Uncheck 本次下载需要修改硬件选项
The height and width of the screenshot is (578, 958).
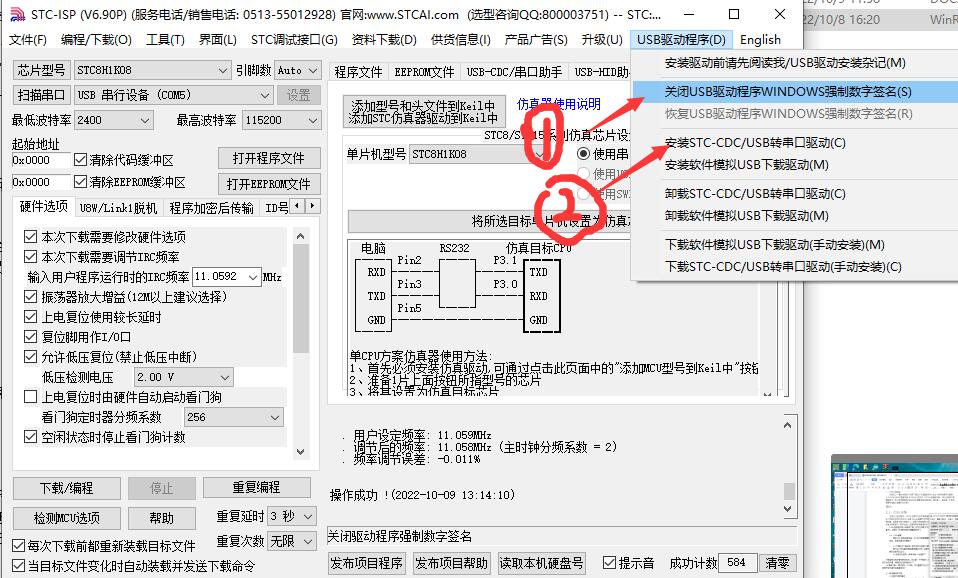click(x=30, y=236)
